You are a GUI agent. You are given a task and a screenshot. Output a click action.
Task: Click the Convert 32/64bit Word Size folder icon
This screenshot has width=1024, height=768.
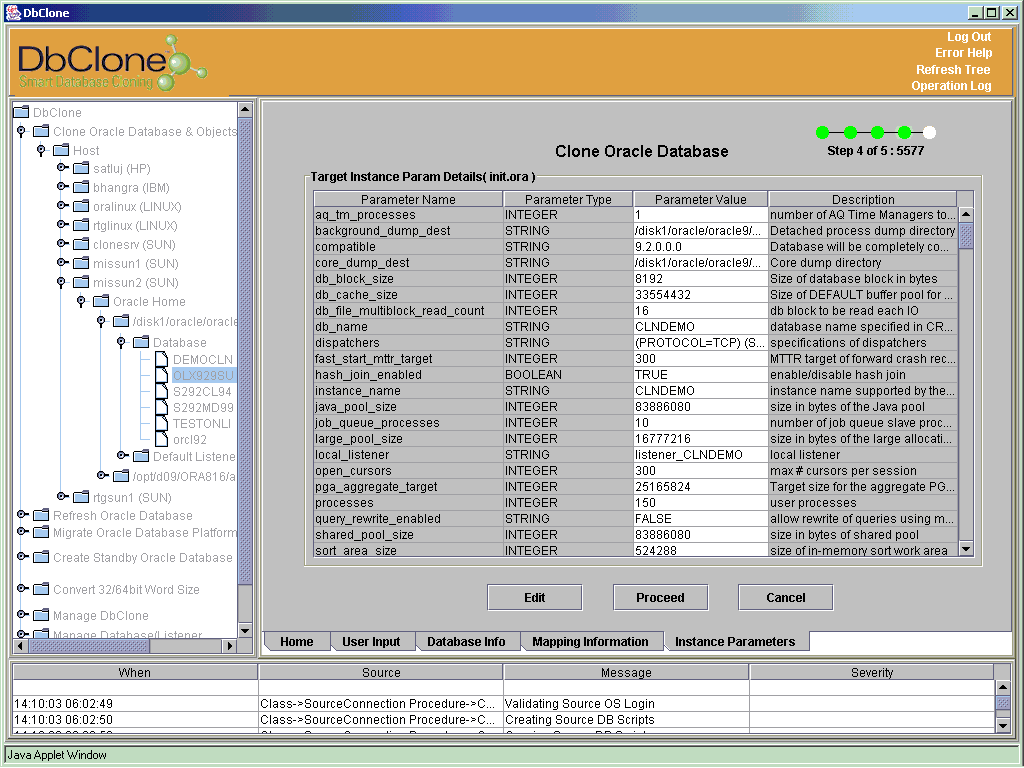pyautogui.click(x=41, y=589)
